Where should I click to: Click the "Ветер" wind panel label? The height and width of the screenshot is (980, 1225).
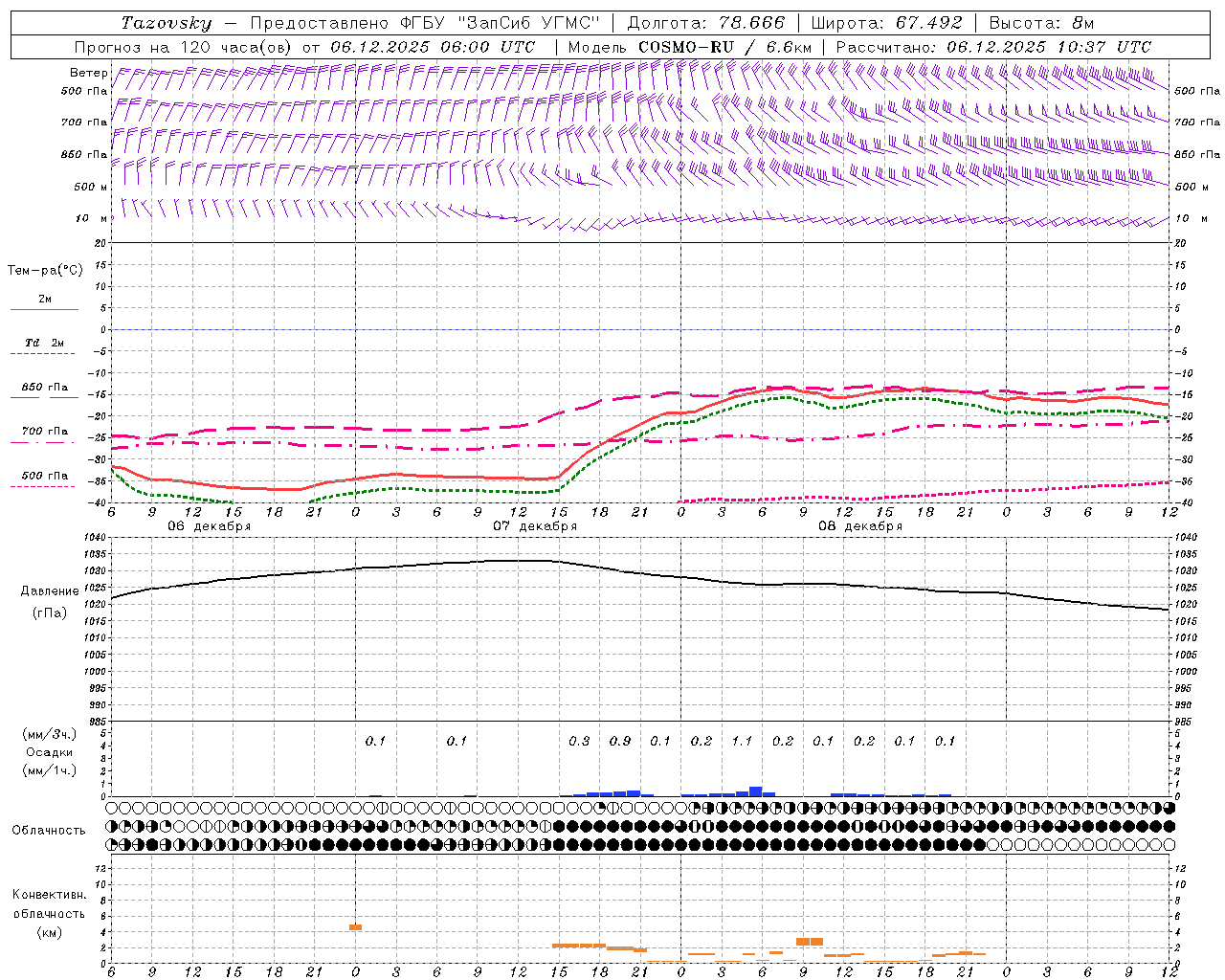click(89, 73)
